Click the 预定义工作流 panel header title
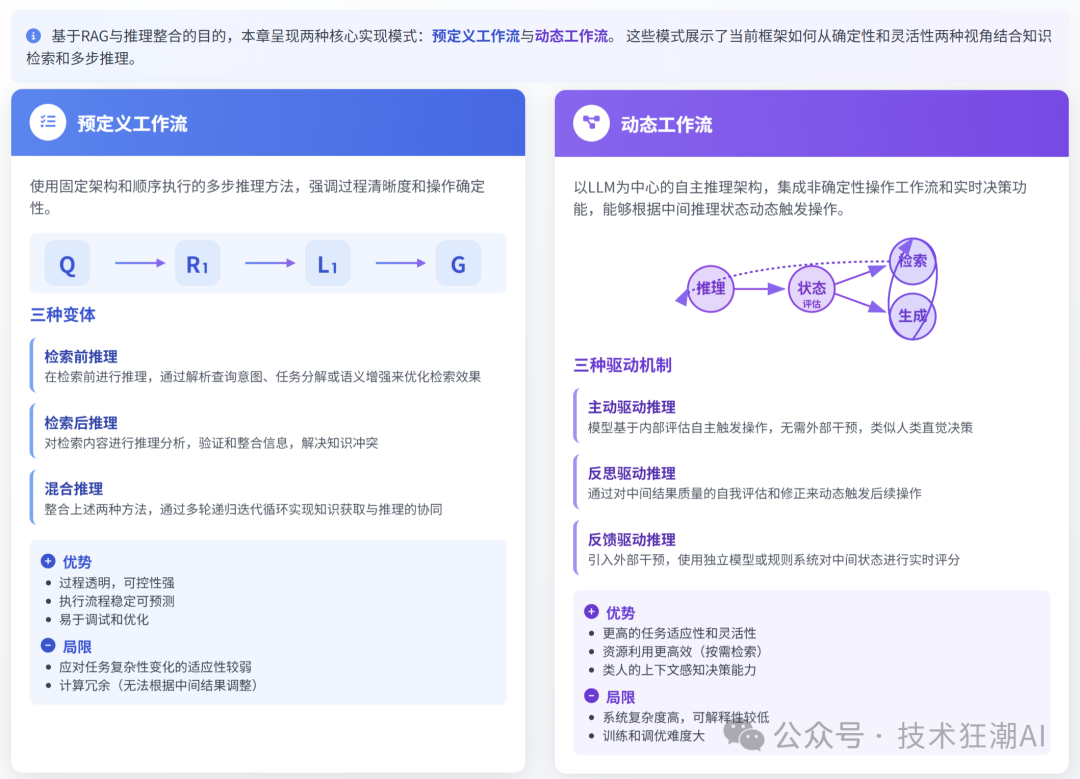1080x779 pixels. (132, 124)
